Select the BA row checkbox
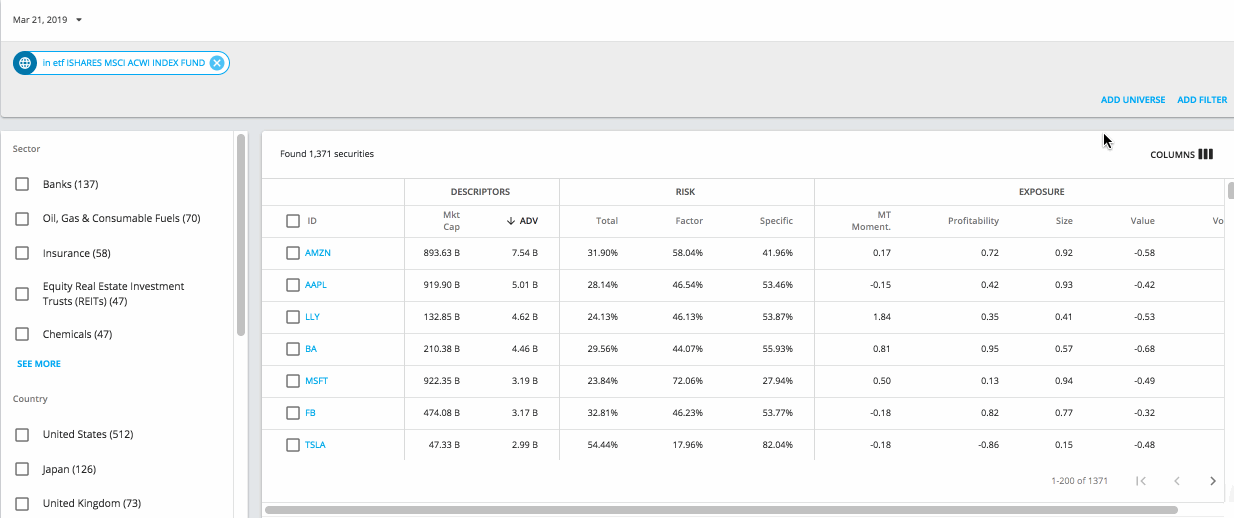The image size is (1234, 518). pyautogui.click(x=293, y=349)
